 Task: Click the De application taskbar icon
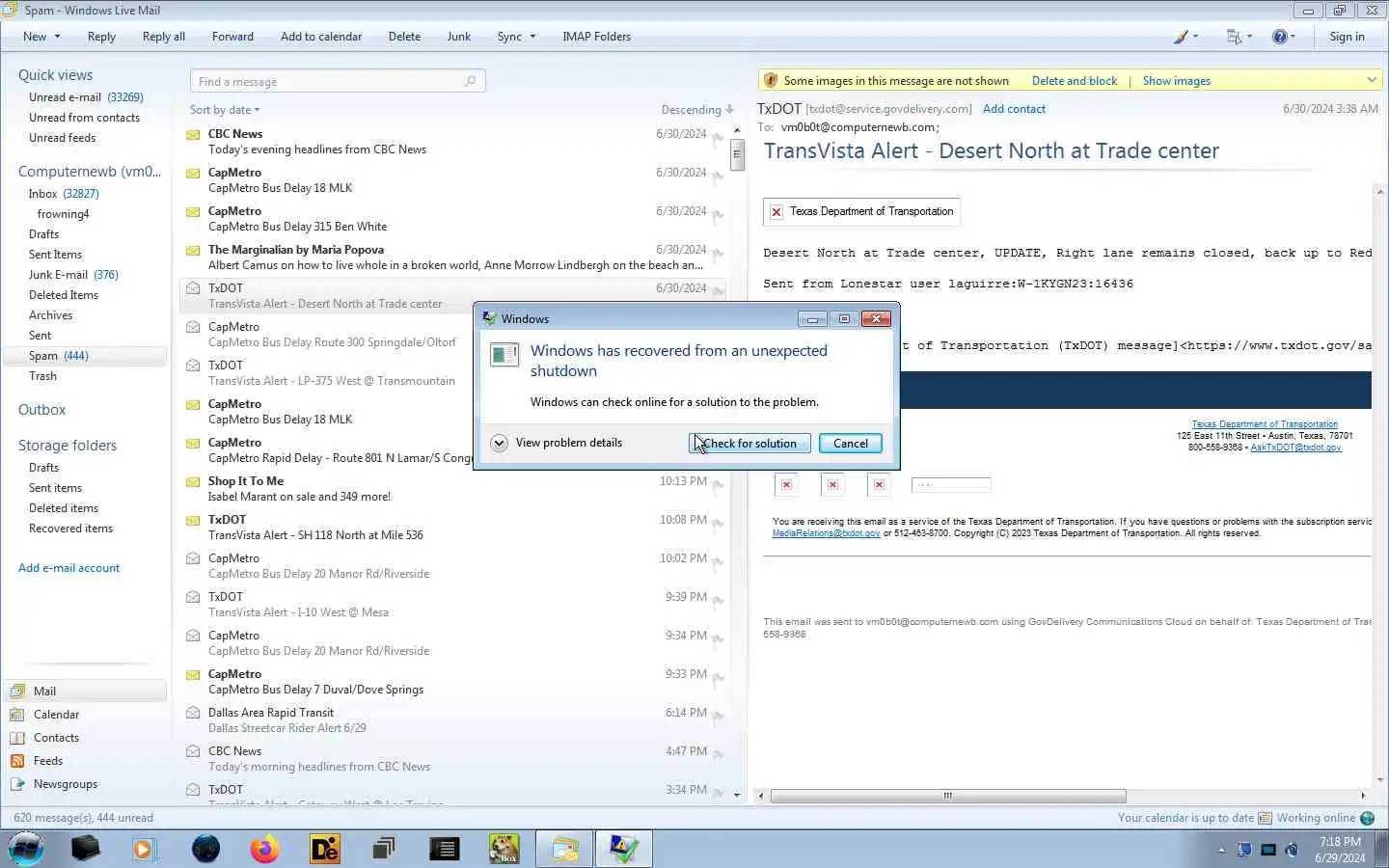click(x=325, y=849)
